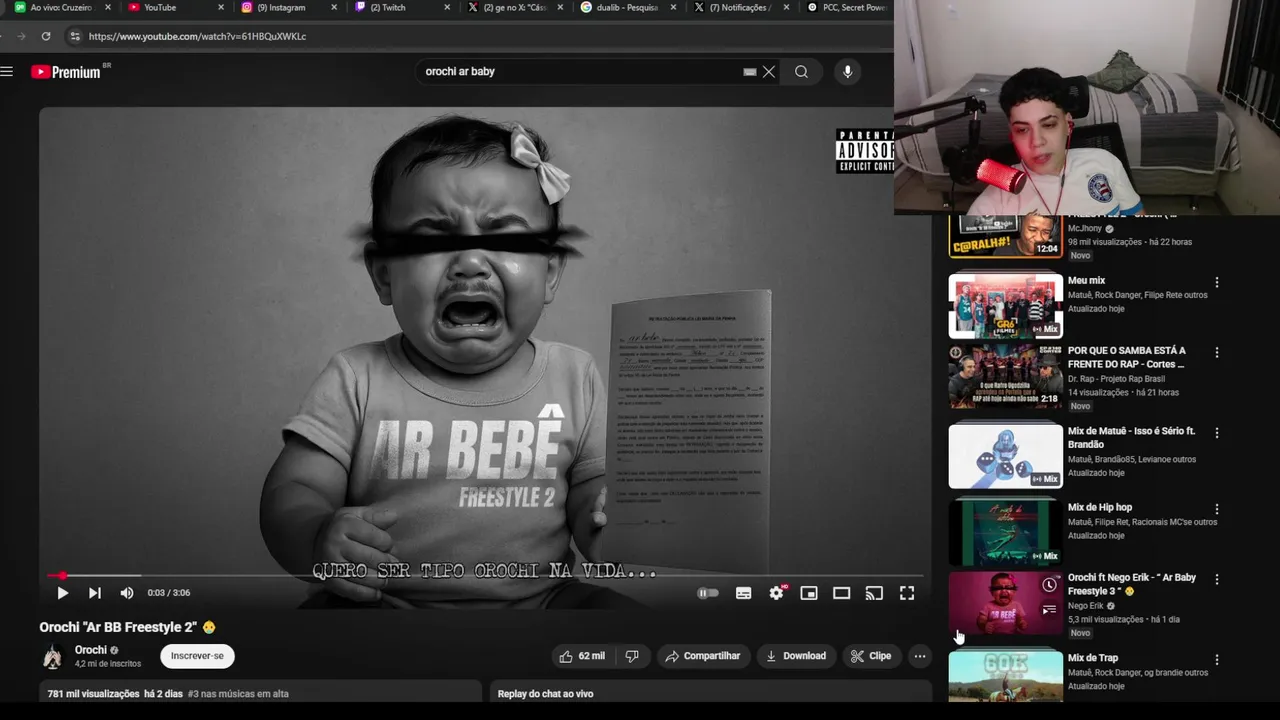Image resolution: width=1280 pixels, height=720 pixels.
Task: Switch to the 'Ao vivo: Cruzeiro' tab
Action: coord(60,7)
